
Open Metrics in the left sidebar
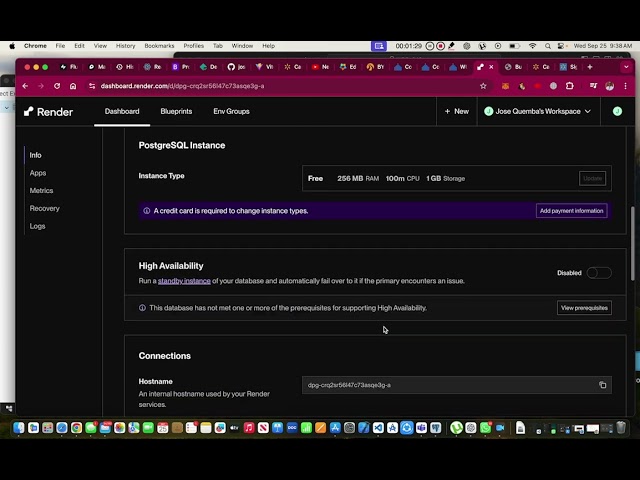[x=41, y=191]
